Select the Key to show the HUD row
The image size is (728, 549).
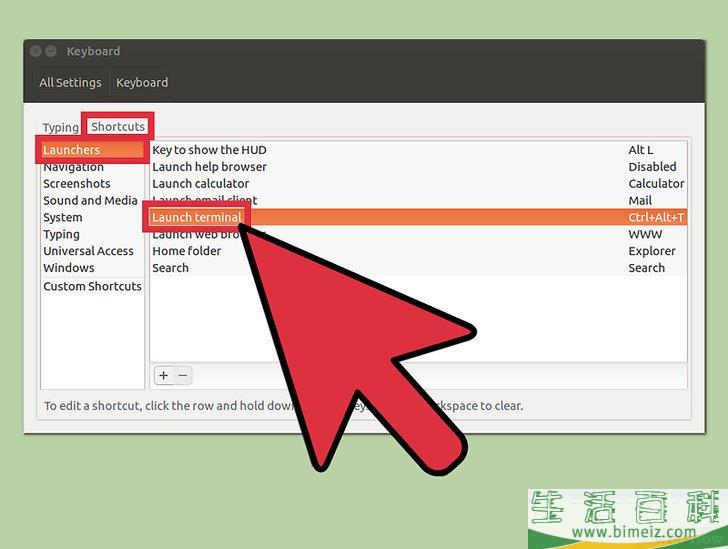(x=209, y=150)
